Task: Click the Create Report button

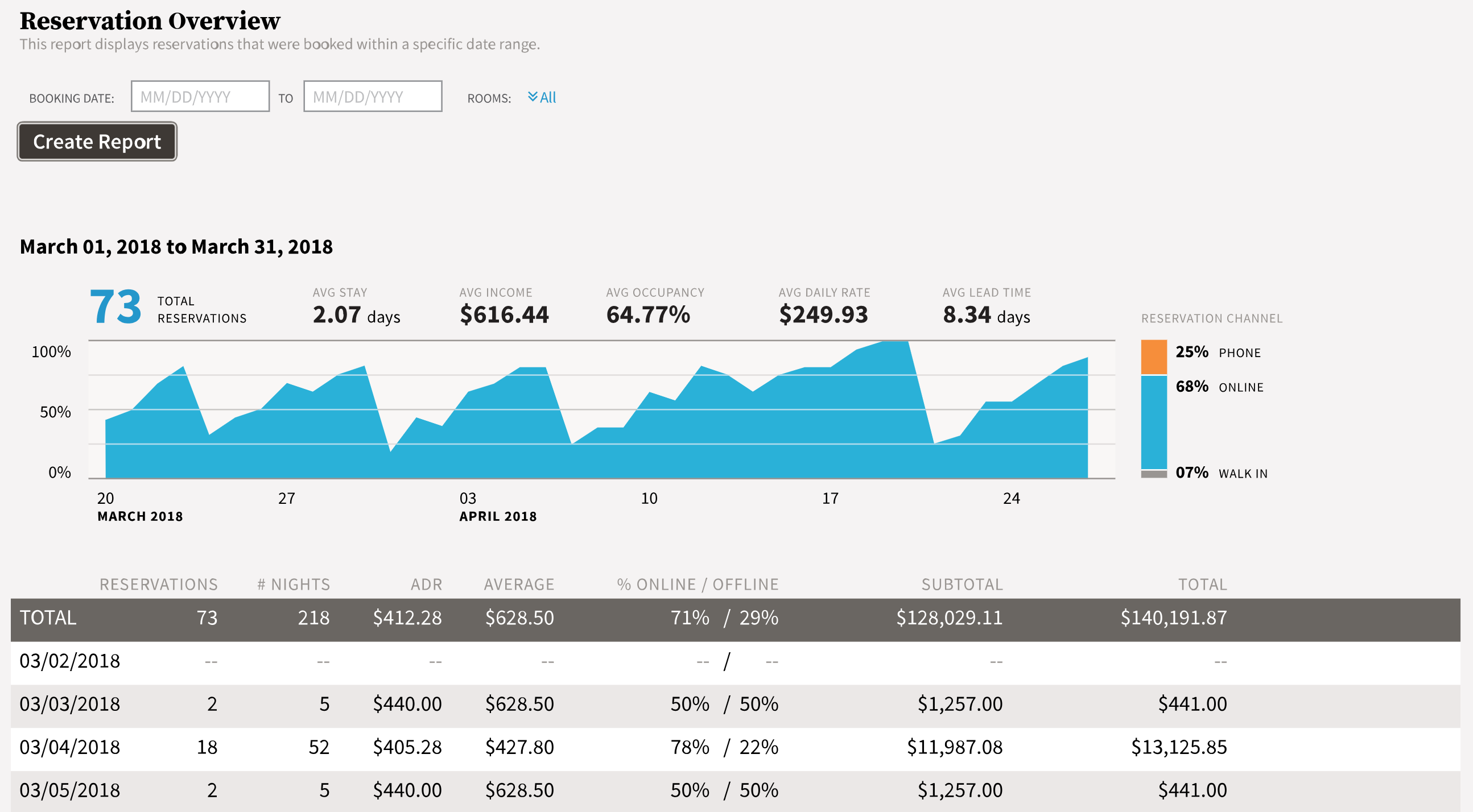Action: tap(97, 141)
